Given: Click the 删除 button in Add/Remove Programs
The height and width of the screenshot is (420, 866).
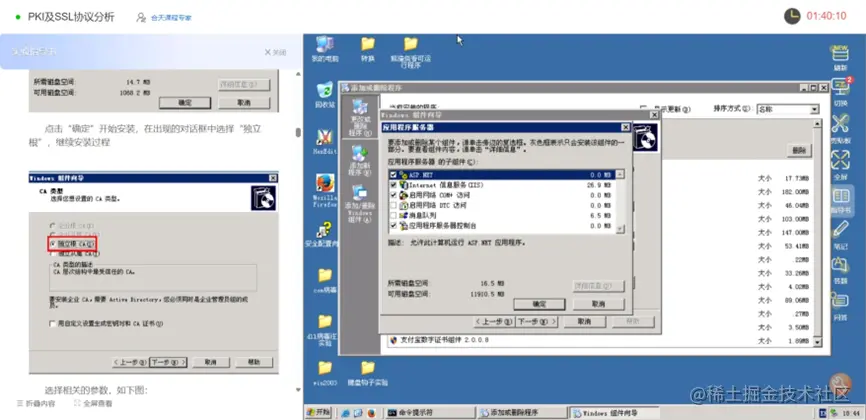Looking at the screenshot, I should (799, 150).
